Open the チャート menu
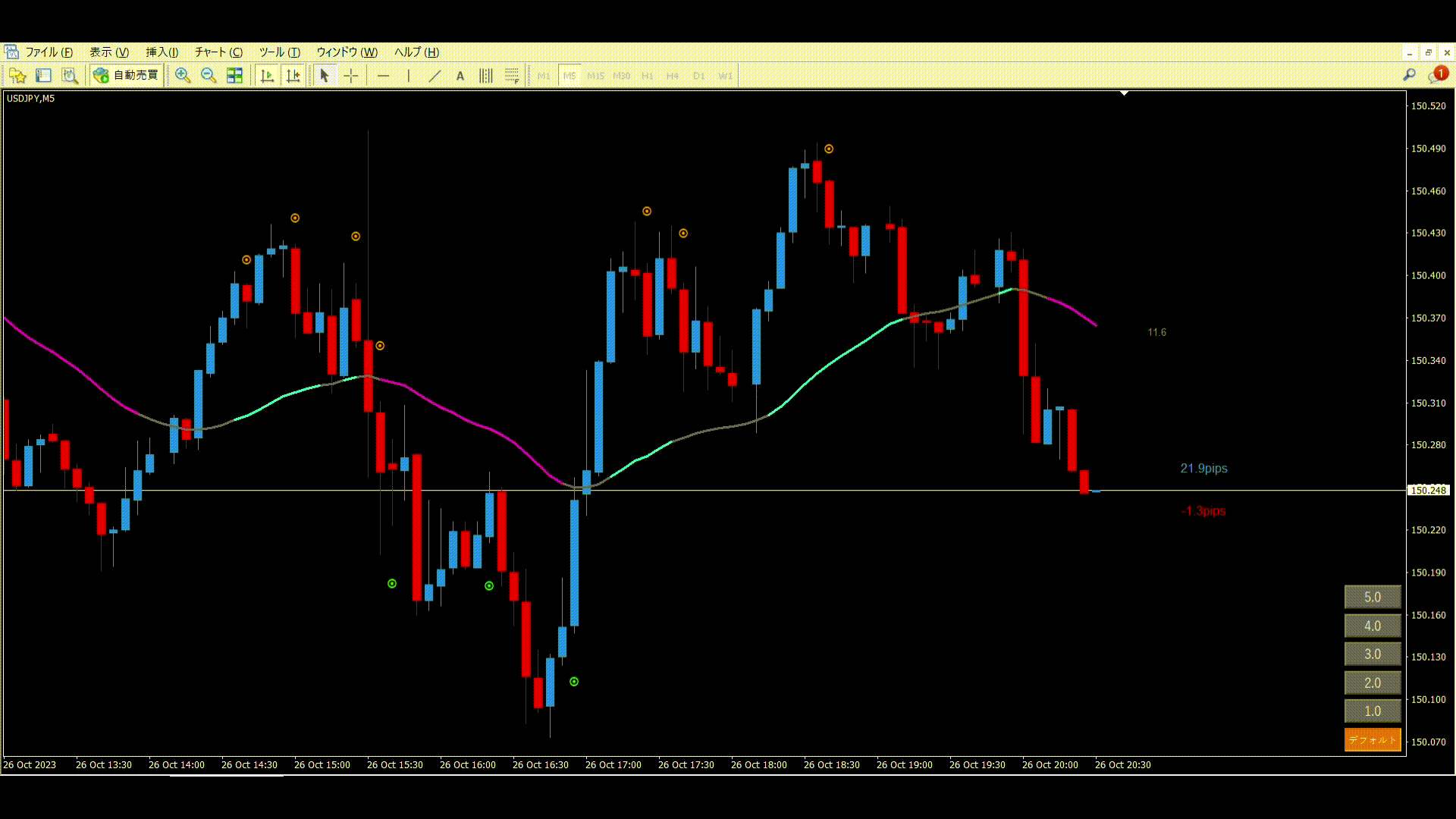 click(x=218, y=52)
